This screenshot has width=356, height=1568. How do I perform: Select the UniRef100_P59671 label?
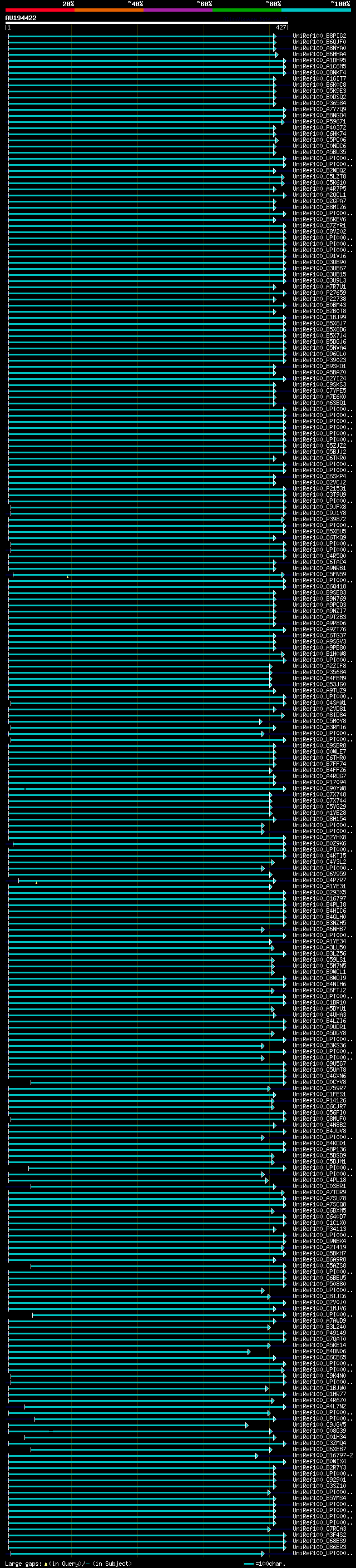click(319, 122)
